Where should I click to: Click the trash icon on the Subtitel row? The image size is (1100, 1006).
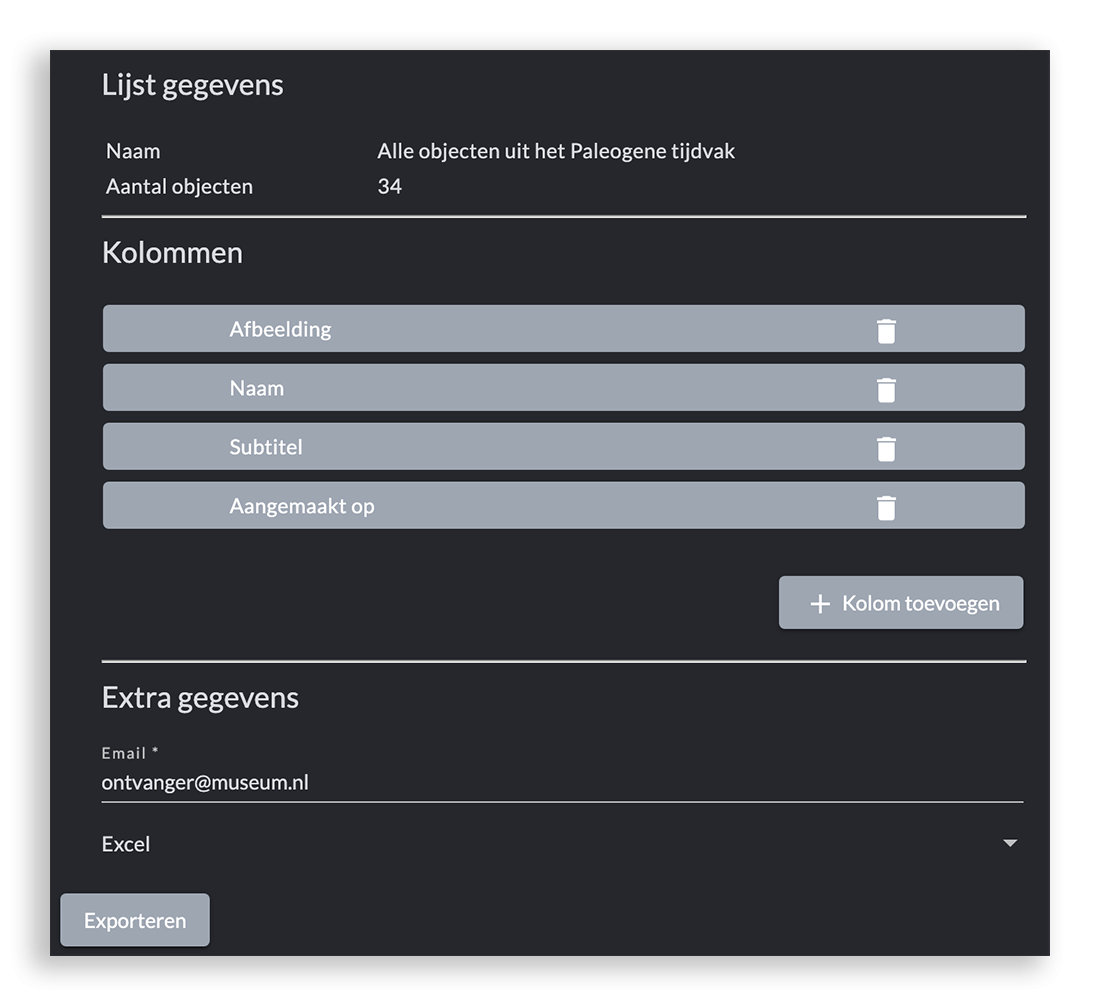coord(886,448)
